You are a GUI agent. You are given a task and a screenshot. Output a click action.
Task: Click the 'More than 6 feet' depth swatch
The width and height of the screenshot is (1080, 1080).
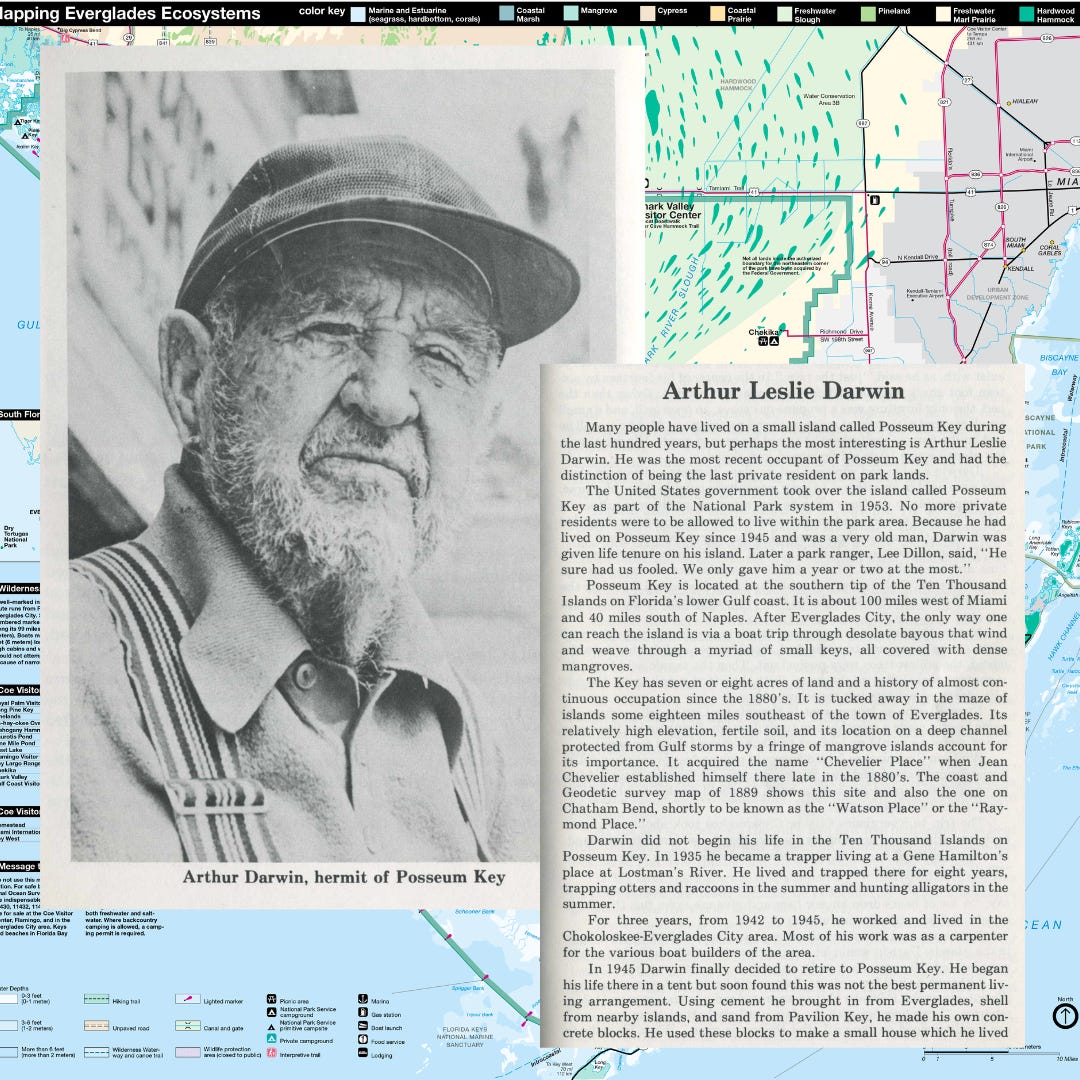[x=8, y=1052]
